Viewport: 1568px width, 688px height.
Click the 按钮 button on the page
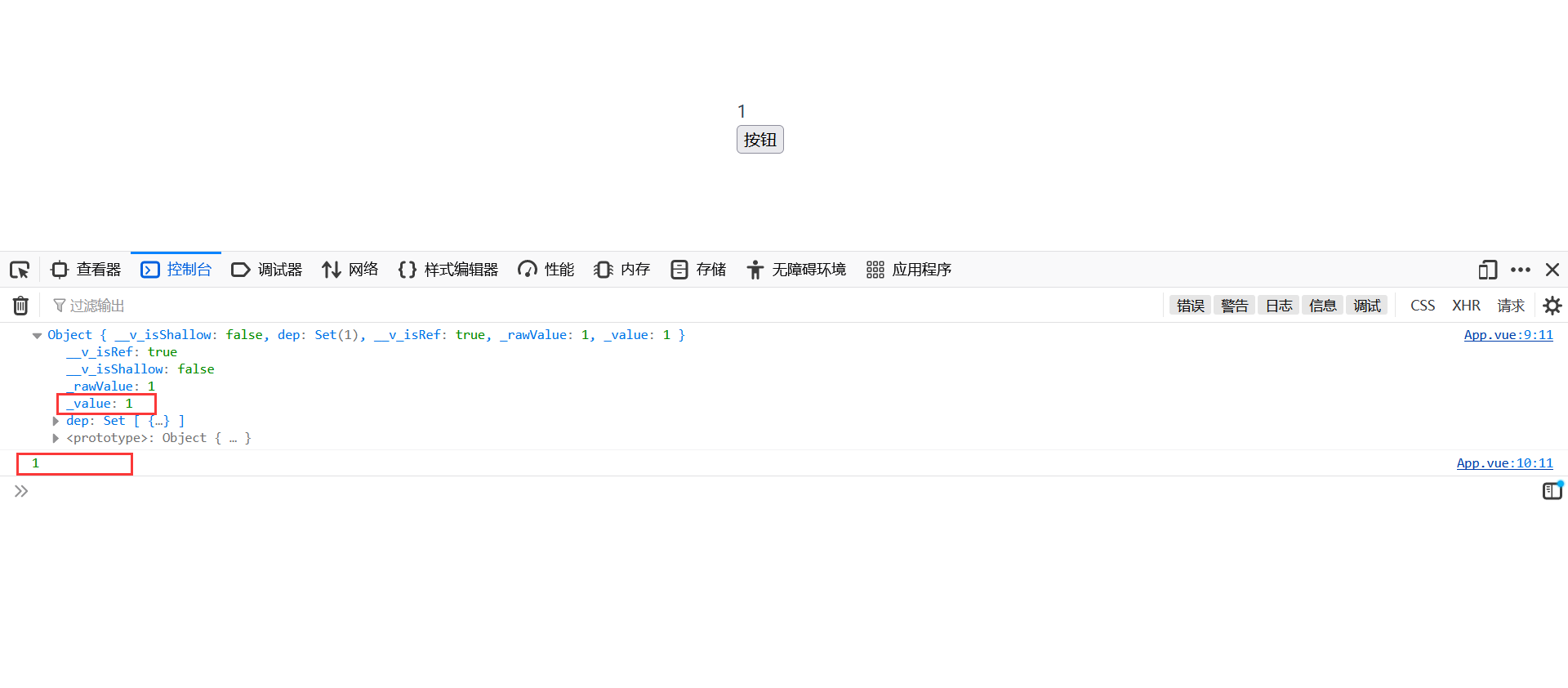tap(760, 140)
